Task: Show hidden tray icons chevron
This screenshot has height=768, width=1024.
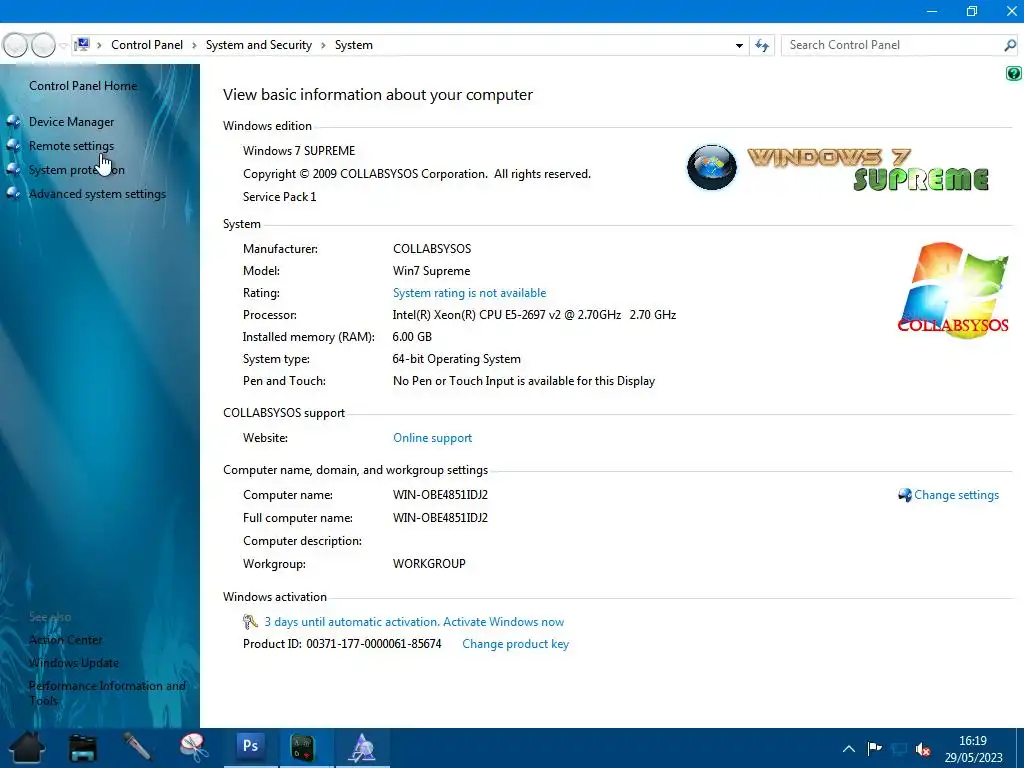Action: (x=848, y=749)
